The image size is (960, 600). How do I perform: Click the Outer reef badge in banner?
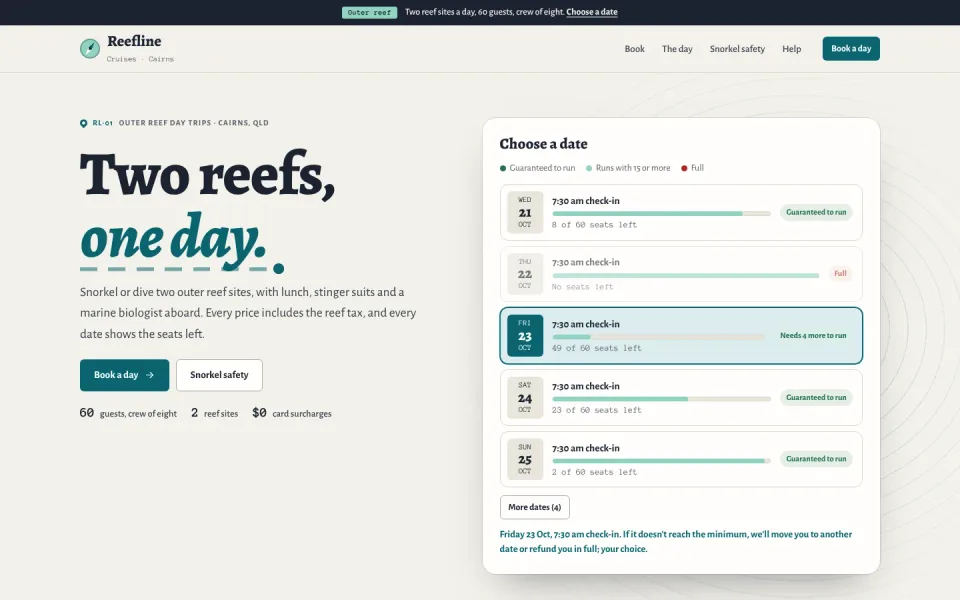(x=369, y=12)
